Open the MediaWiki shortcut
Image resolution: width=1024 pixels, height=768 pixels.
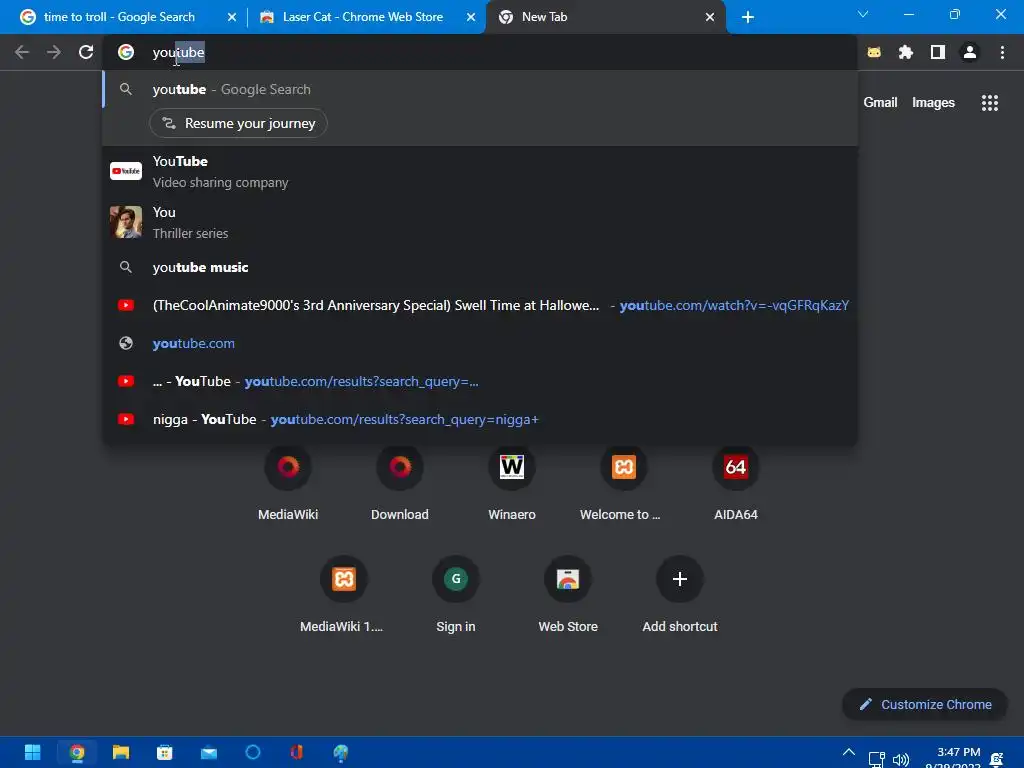pyautogui.click(x=288, y=483)
